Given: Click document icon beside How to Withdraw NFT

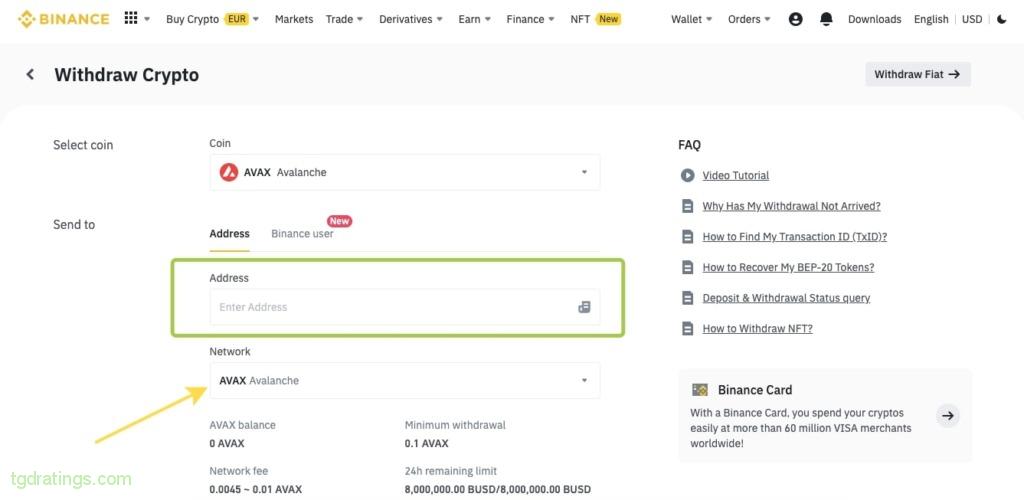Looking at the screenshot, I should tap(687, 329).
